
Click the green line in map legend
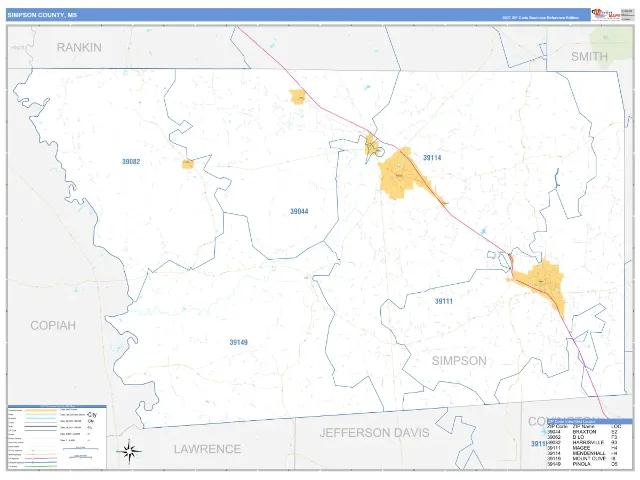[x=40, y=466]
